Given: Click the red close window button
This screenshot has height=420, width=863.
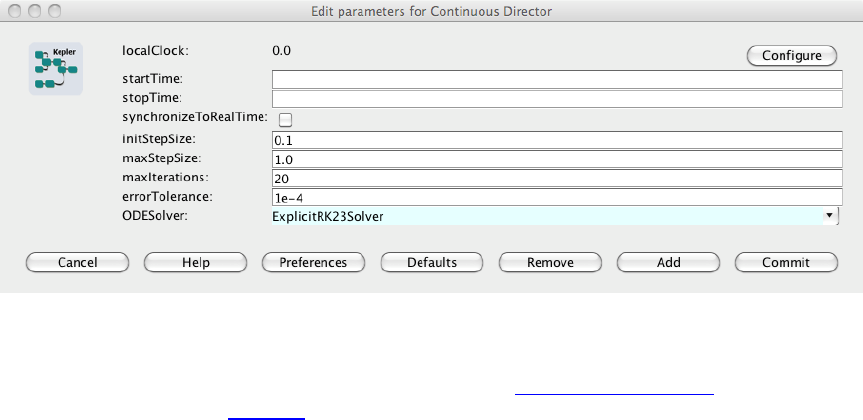Looking at the screenshot, I should tap(13, 10).
